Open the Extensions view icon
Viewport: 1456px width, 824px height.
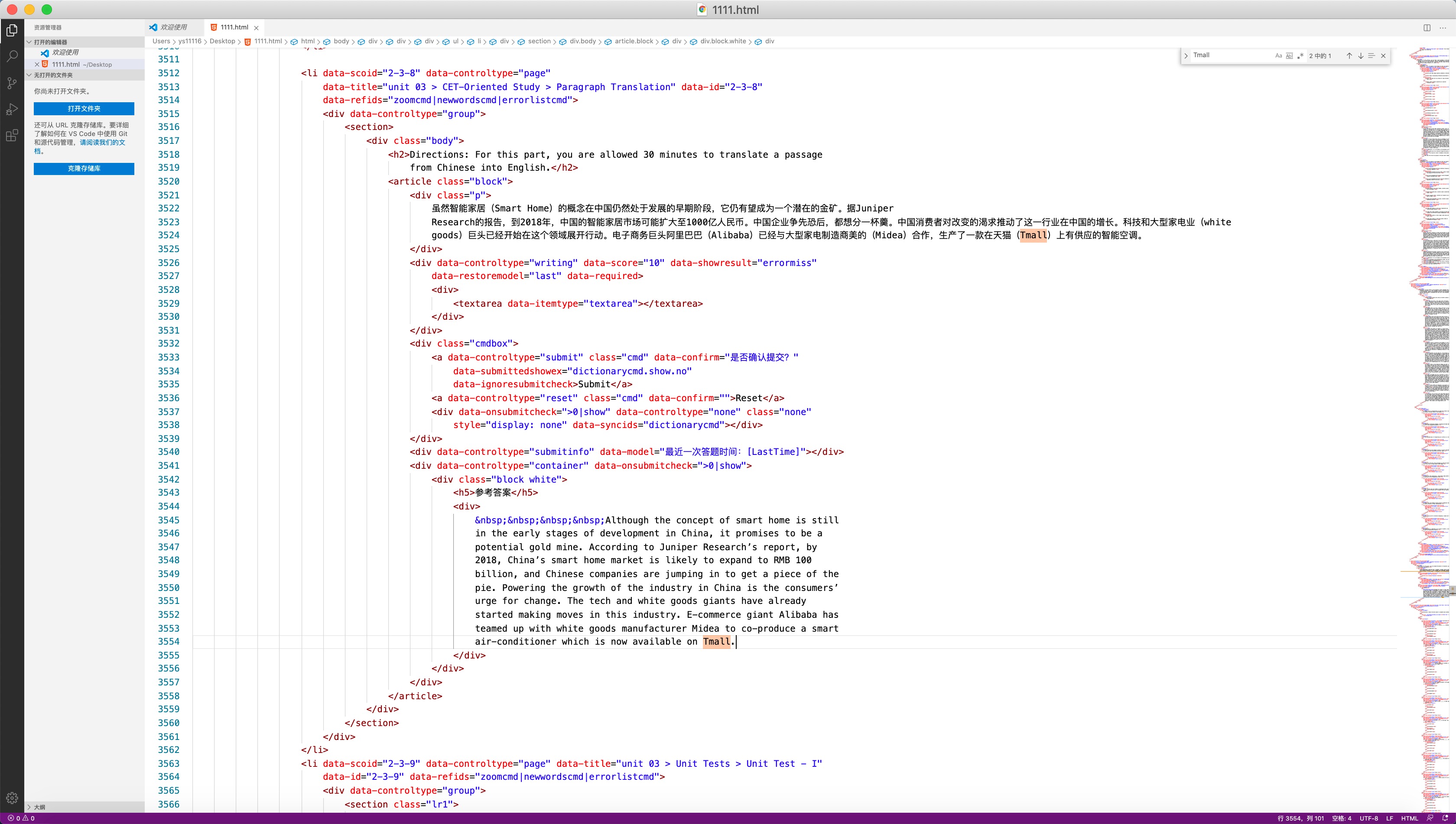point(12,136)
